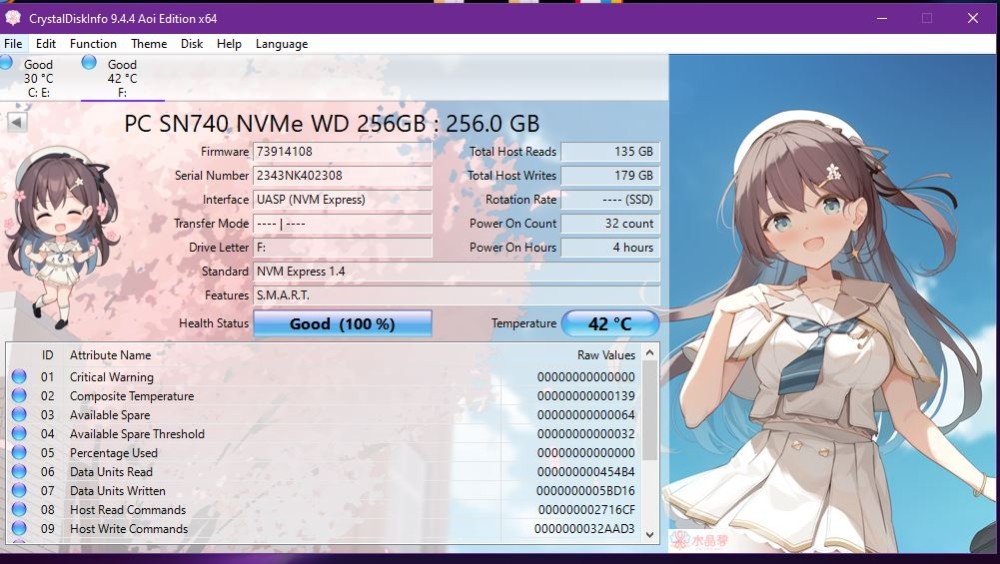Select the C: E: disk status orb
Screen dimensions: 1000x564
click(6, 64)
